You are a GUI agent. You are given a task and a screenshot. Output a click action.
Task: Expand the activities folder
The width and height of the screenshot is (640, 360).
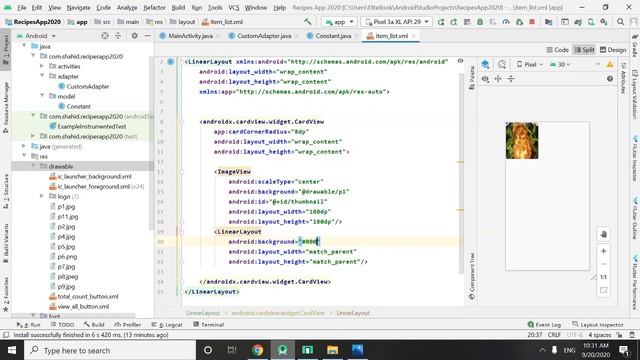pyautogui.click(x=42, y=66)
